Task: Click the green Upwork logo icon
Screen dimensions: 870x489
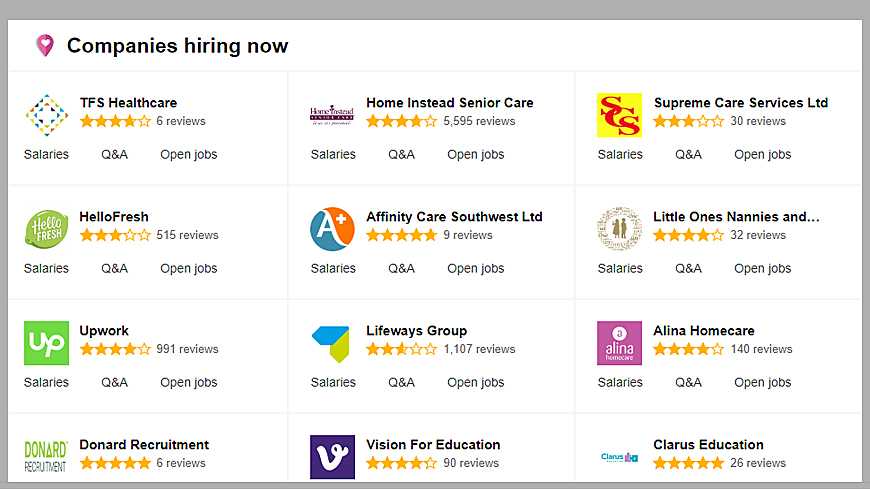Action: coord(46,343)
